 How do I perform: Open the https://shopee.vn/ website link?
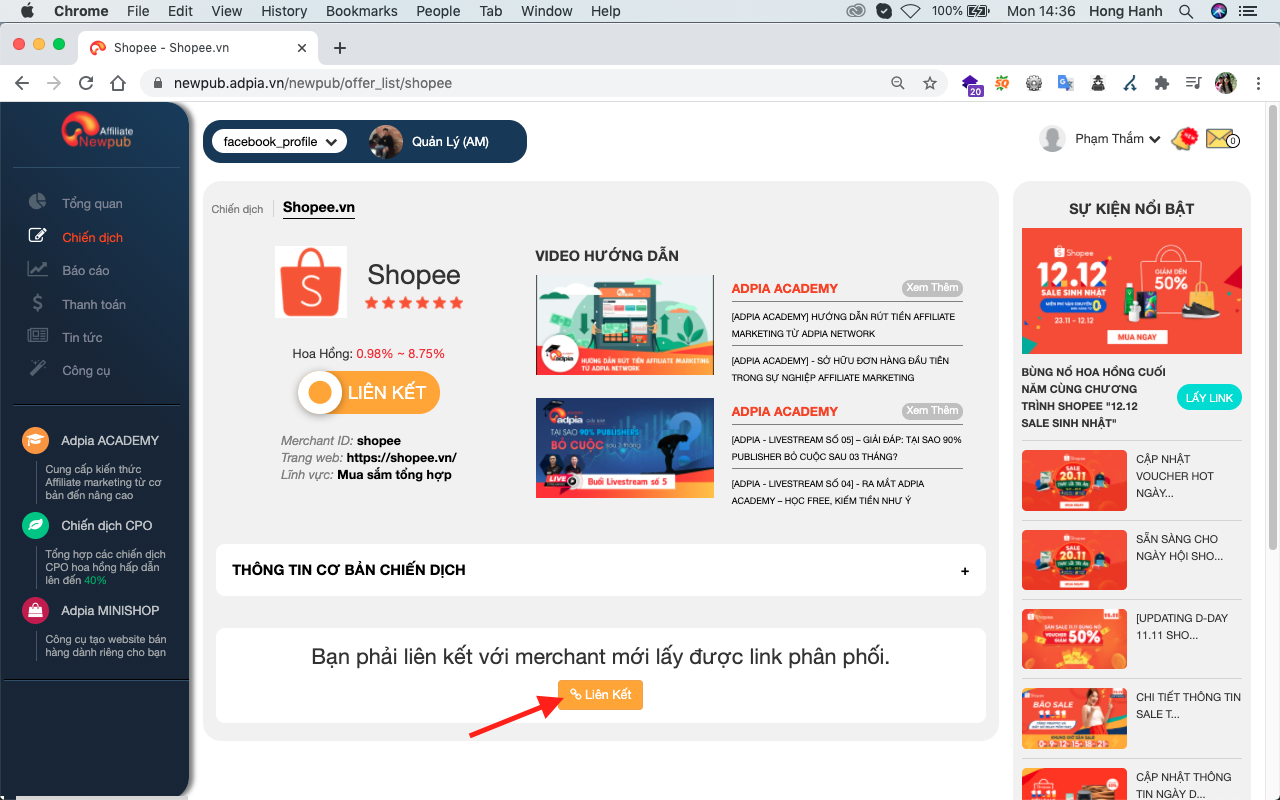click(401, 458)
